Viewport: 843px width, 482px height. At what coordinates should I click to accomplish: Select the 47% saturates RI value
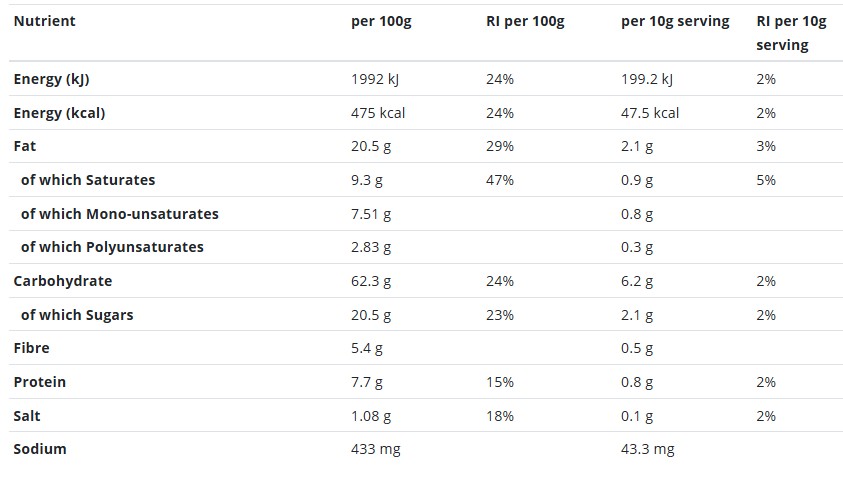pos(500,180)
